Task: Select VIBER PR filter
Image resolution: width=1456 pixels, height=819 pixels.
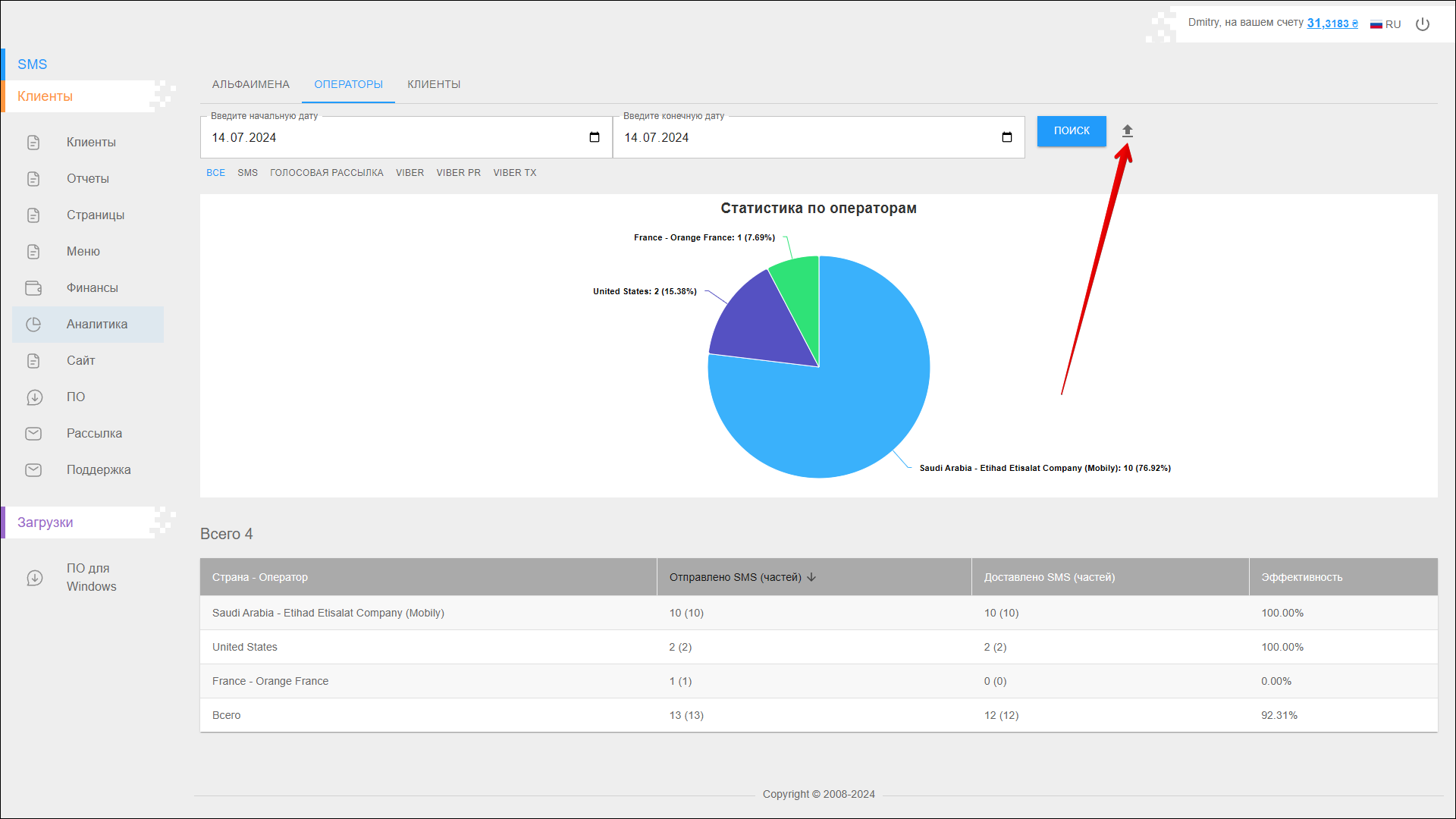Action: click(x=458, y=173)
